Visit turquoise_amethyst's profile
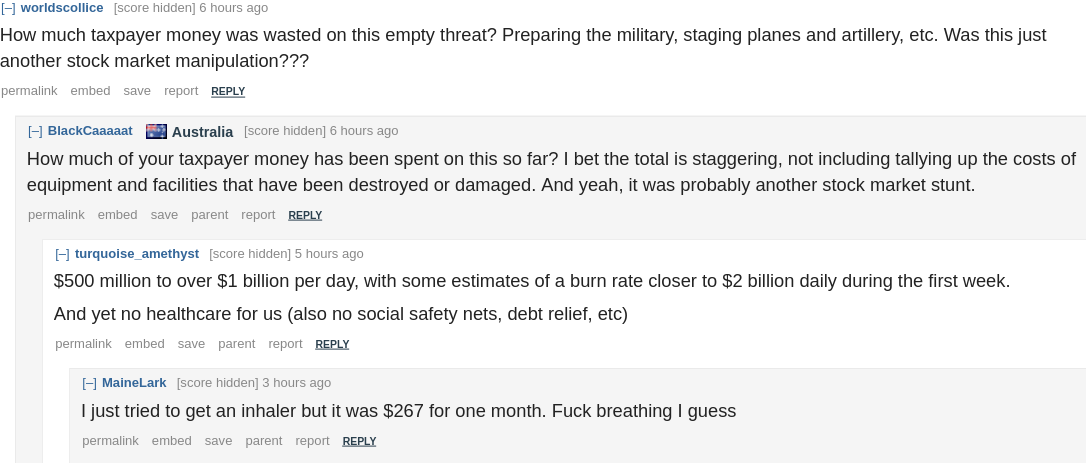Viewport: 1086px width, 463px height. pos(137,254)
